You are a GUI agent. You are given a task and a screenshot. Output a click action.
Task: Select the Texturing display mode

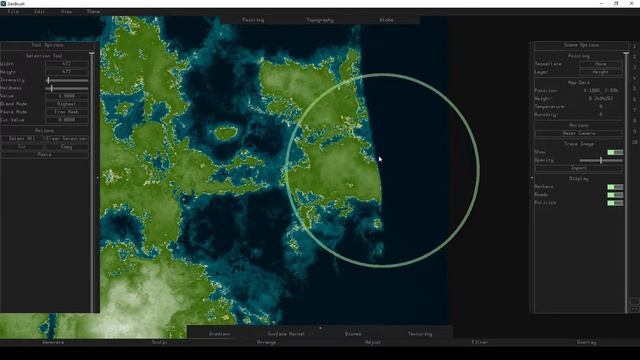[420, 334]
